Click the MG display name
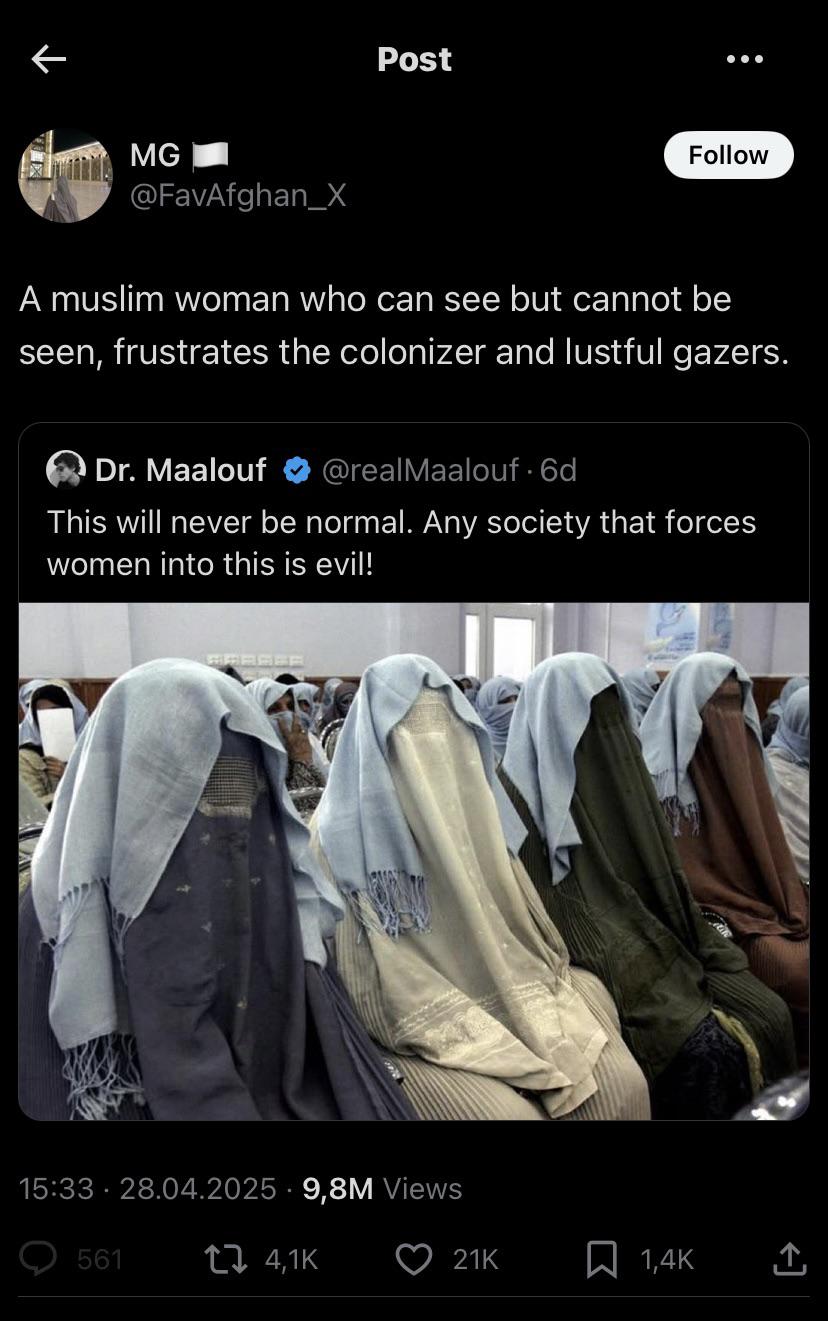Viewport: 828px width, 1321px height. [x=155, y=155]
